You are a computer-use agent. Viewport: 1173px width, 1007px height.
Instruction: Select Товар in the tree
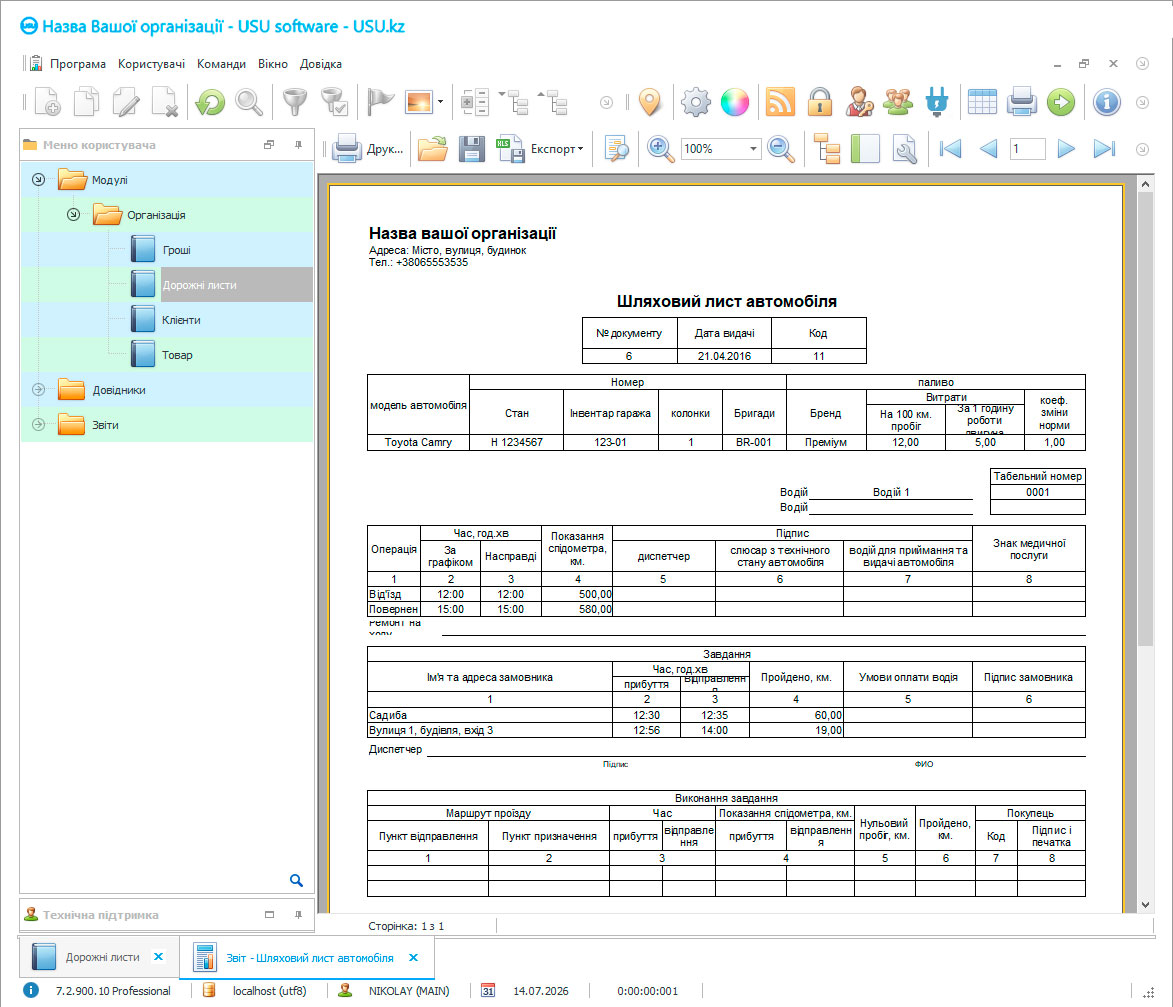point(177,355)
